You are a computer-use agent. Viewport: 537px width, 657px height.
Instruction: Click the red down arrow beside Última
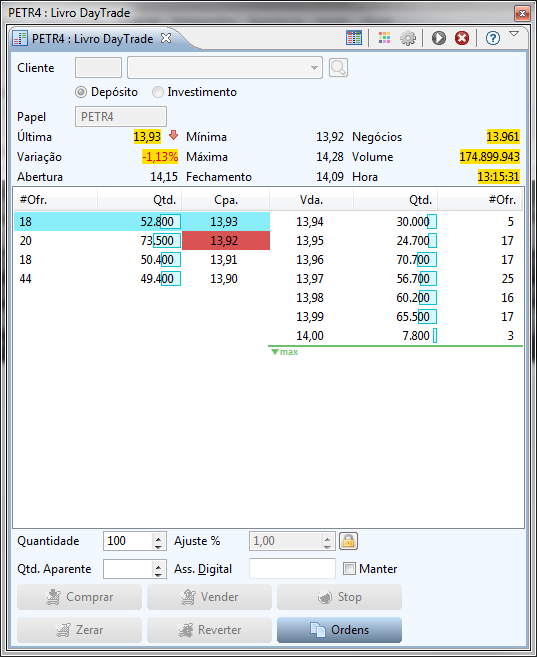pyautogui.click(x=173, y=135)
